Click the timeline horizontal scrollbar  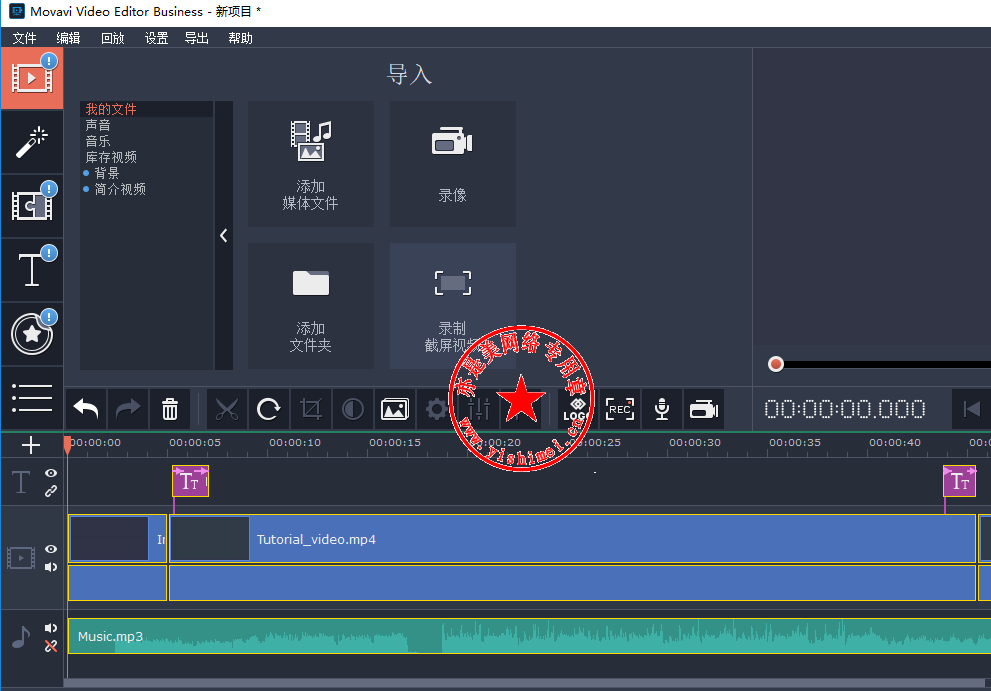click(524, 683)
